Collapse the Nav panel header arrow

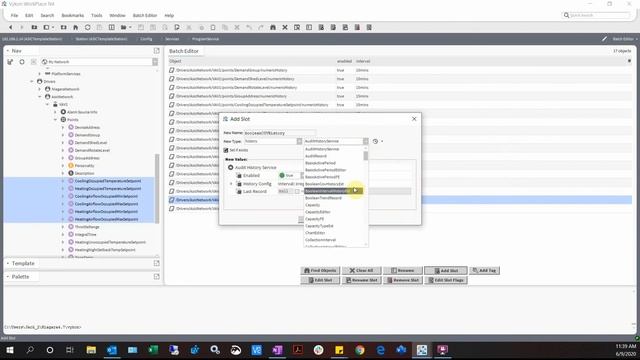[x=7, y=51]
